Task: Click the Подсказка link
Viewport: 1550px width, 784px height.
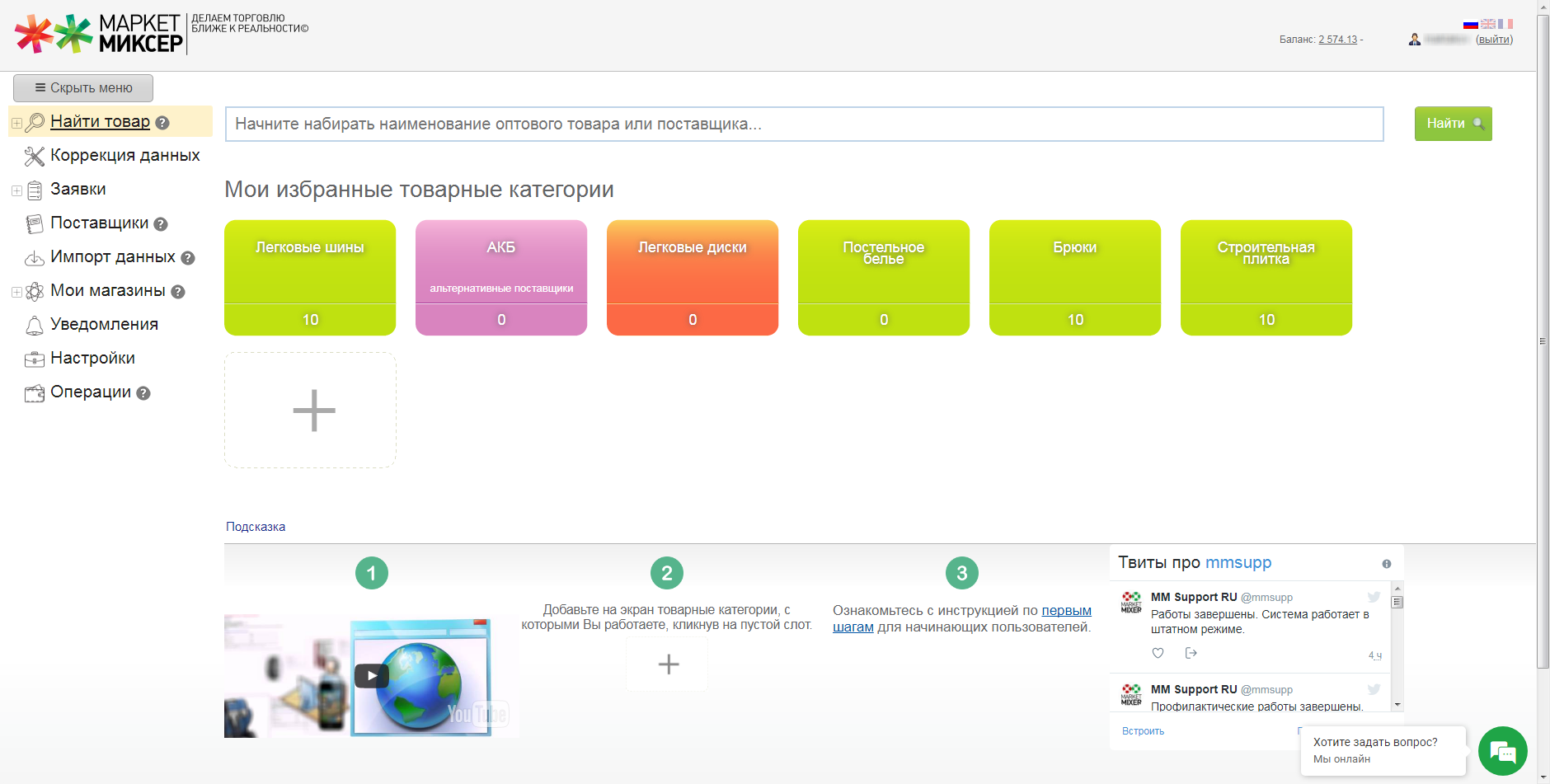Action: [256, 527]
